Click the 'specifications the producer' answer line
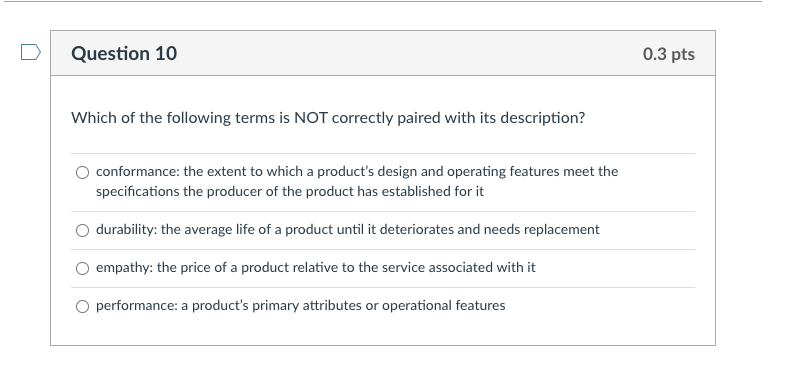Viewport: 793px width, 368px height. pos(290,192)
